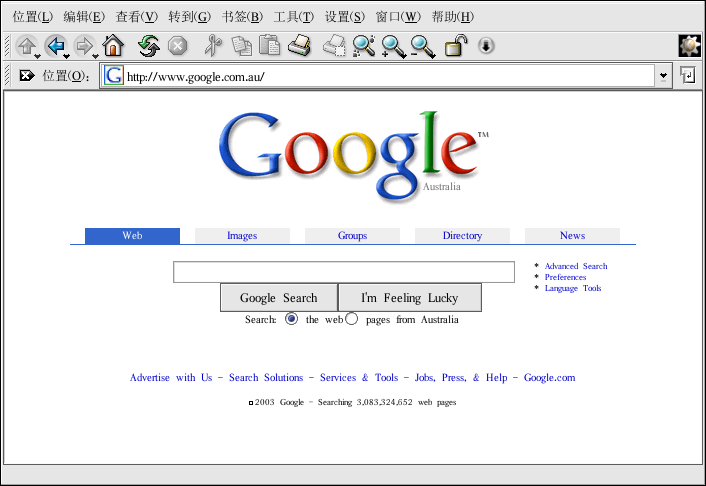Open the Back button history dropdown arrow
The height and width of the screenshot is (486, 706).
click(66, 56)
